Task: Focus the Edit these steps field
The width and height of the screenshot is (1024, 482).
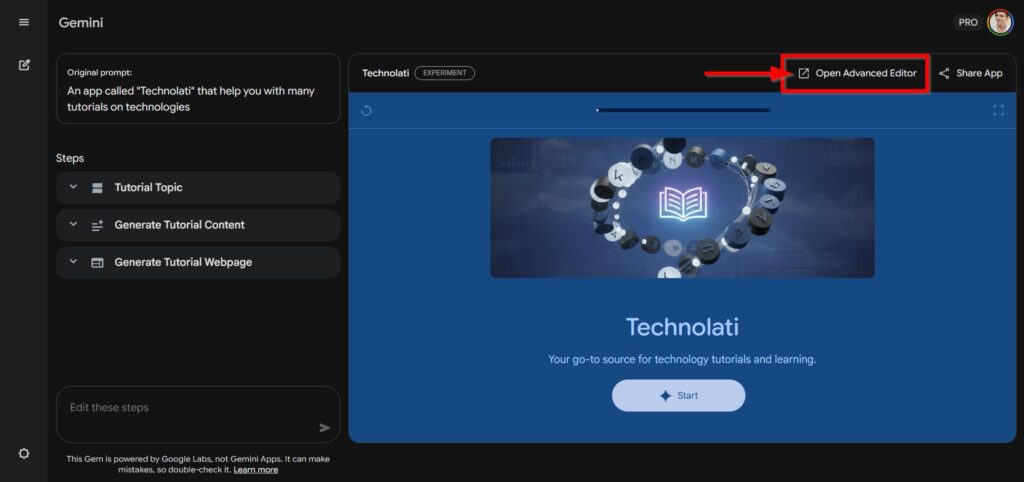Action: pyautogui.click(x=185, y=408)
